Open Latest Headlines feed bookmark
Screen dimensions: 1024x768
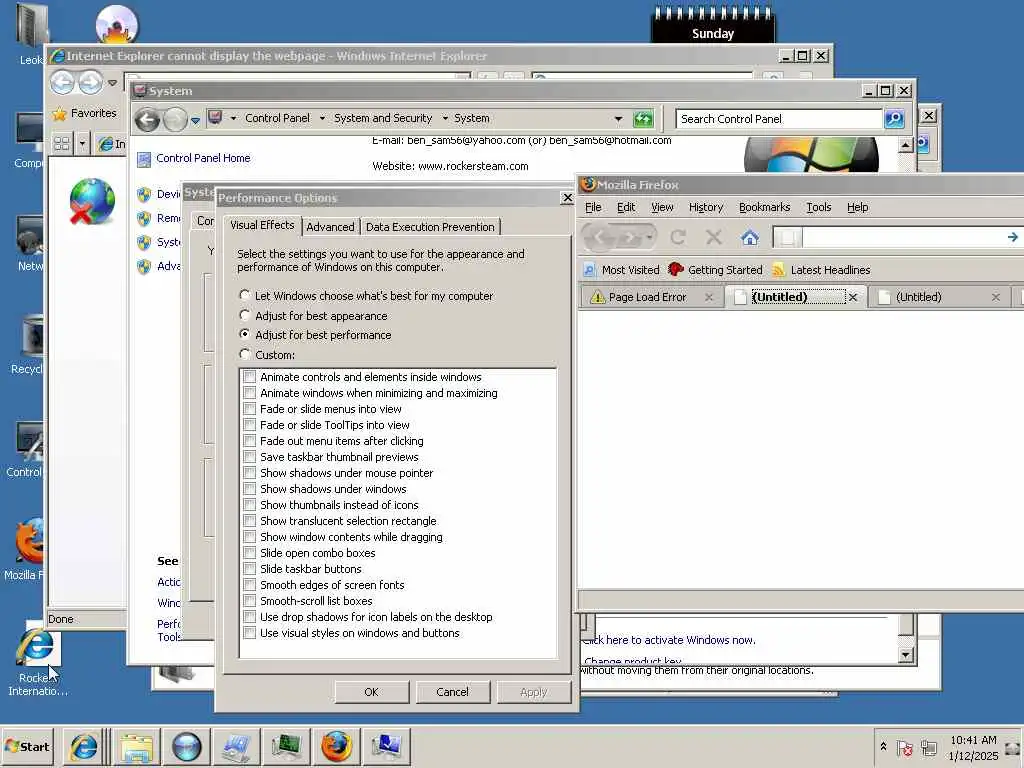[822, 270]
